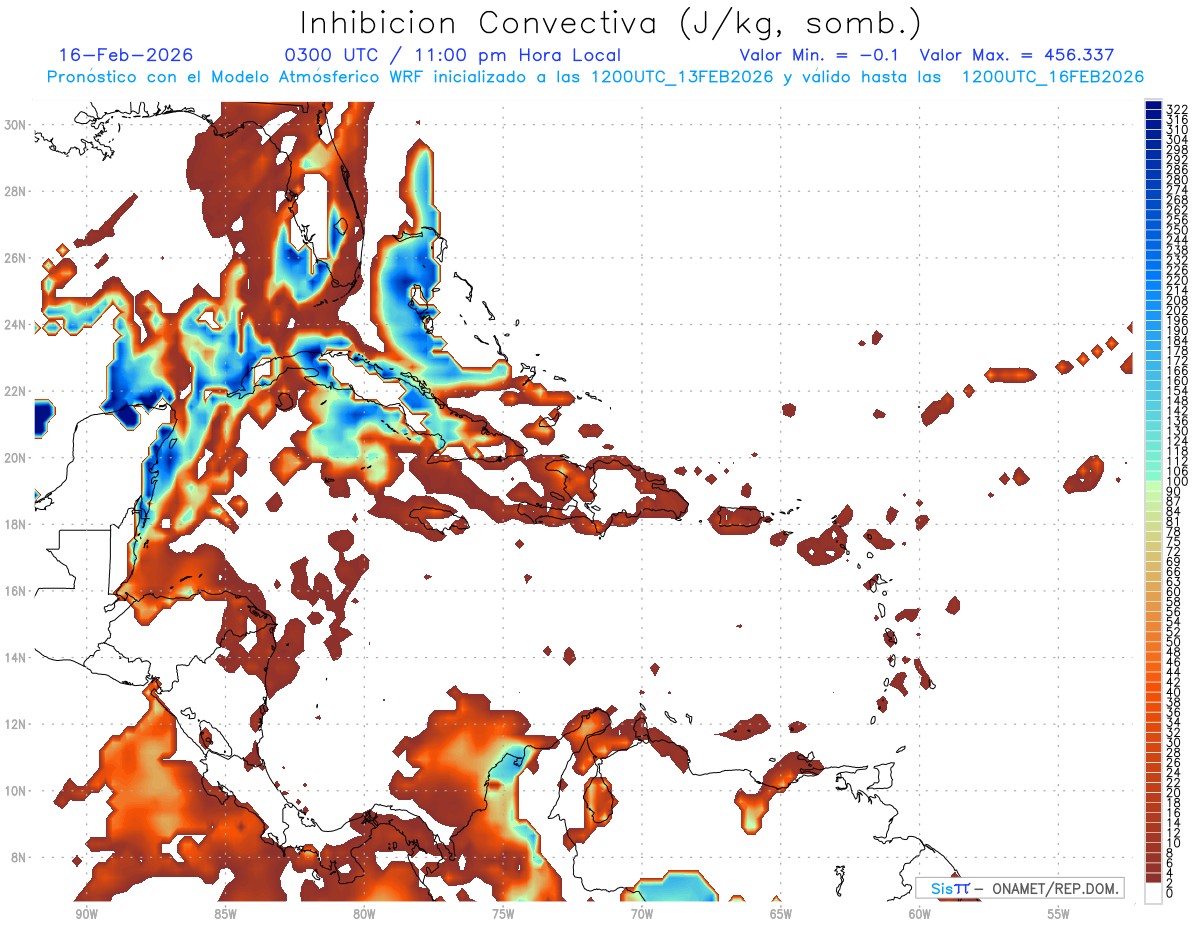This screenshot has height=927, width=1200.
Task: Click the "24N" latitude label
Action: point(17,324)
